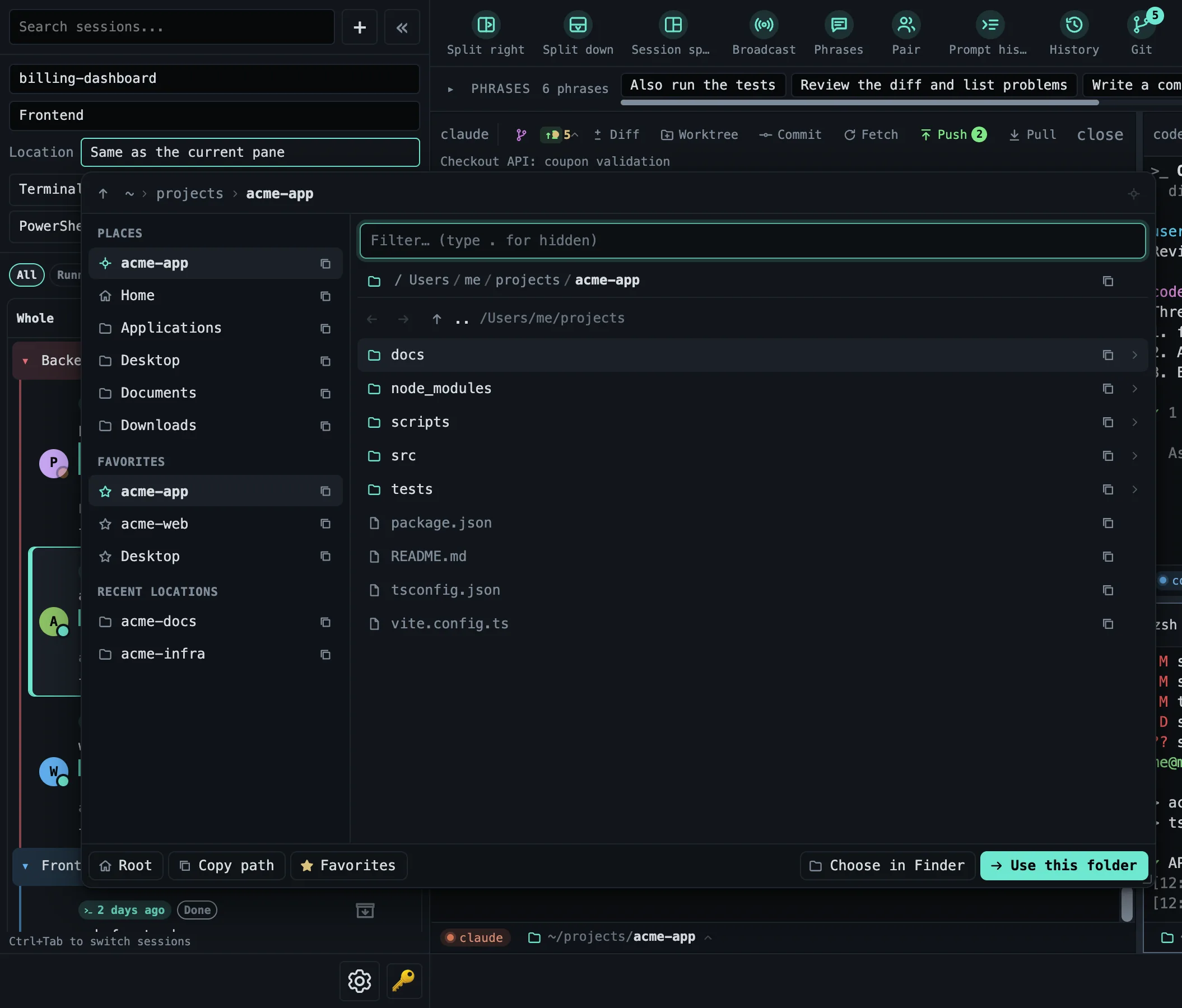
Task: Focus the Search sessions field
Action: 172,27
